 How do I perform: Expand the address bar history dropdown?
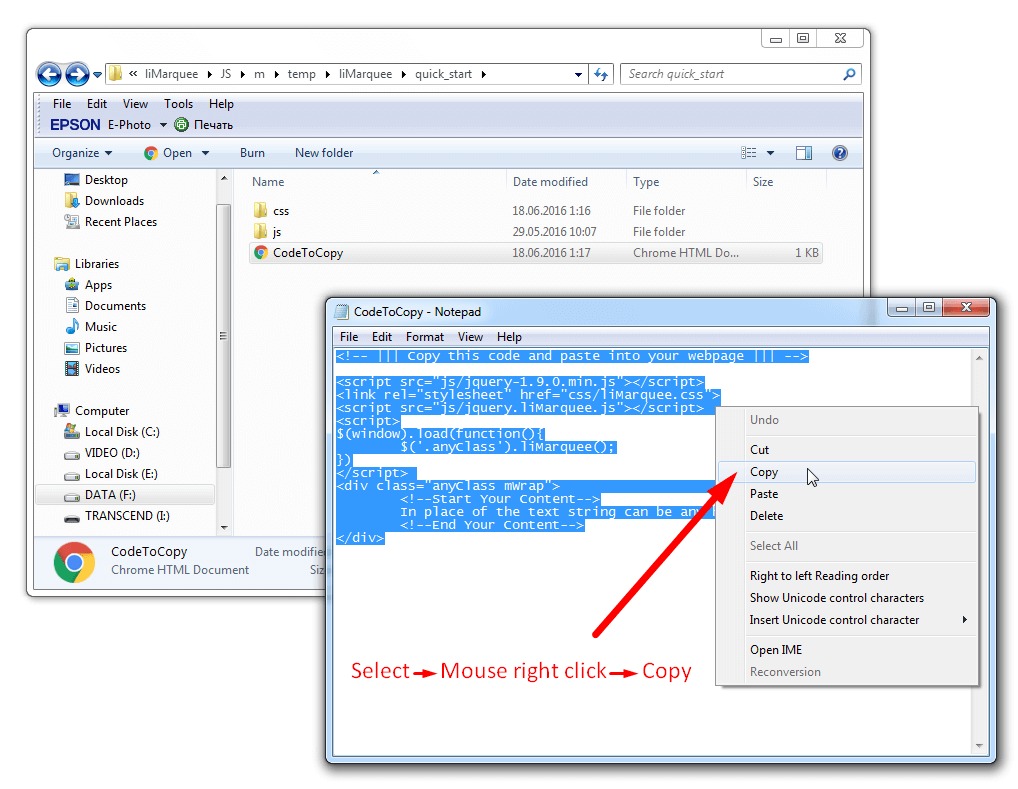tap(578, 75)
